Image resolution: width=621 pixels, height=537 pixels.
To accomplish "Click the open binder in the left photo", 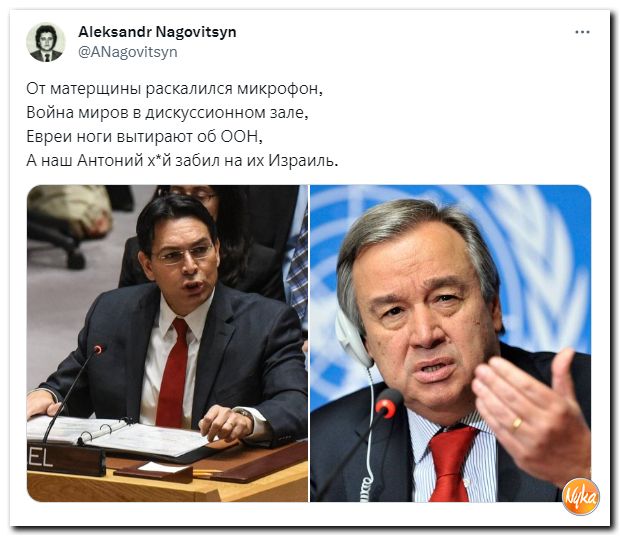I will pos(119,436).
